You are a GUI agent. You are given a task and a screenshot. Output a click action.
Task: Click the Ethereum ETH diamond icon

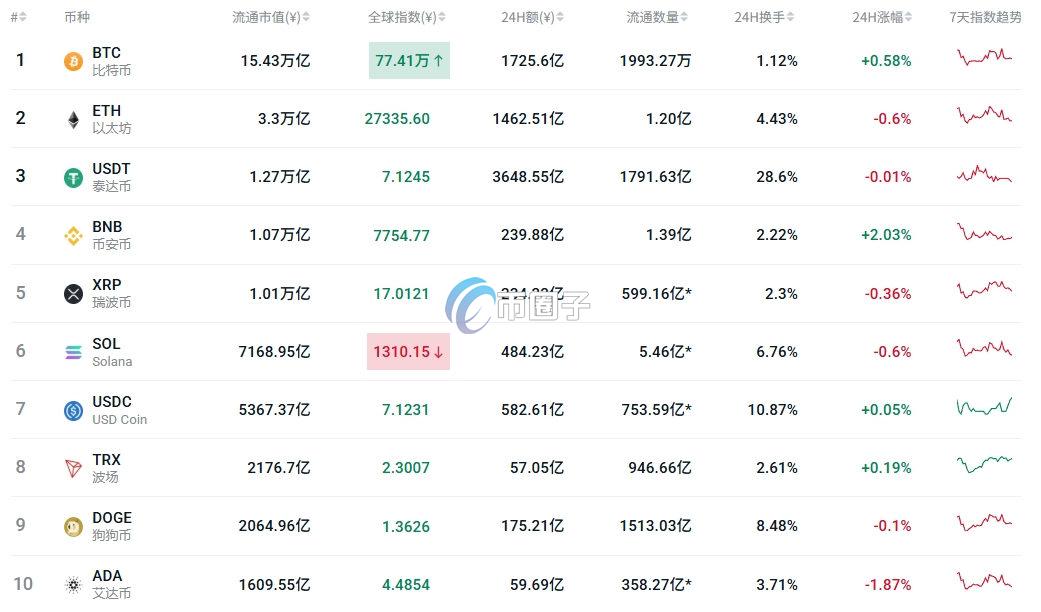[x=73, y=119]
